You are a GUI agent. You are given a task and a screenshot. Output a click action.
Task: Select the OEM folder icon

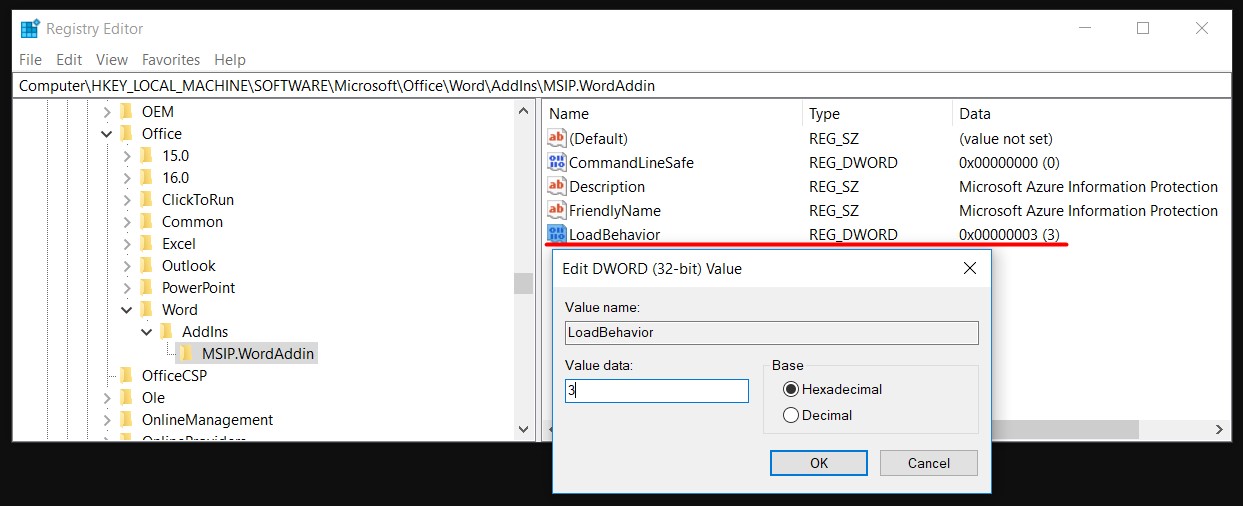pos(126,112)
